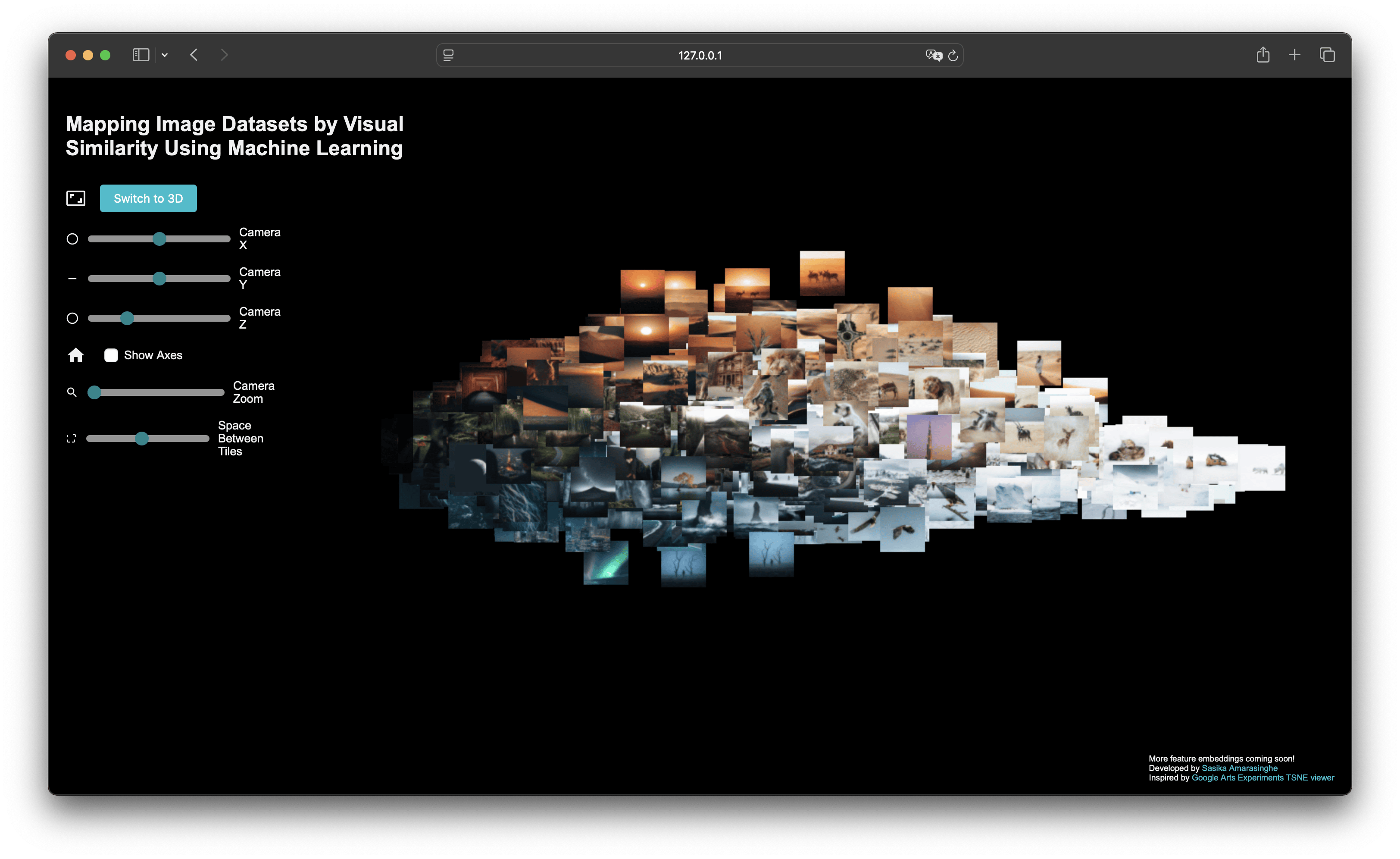The image size is (1400, 859).
Task: Click the home reset view icon
Action: coord(75,355)
